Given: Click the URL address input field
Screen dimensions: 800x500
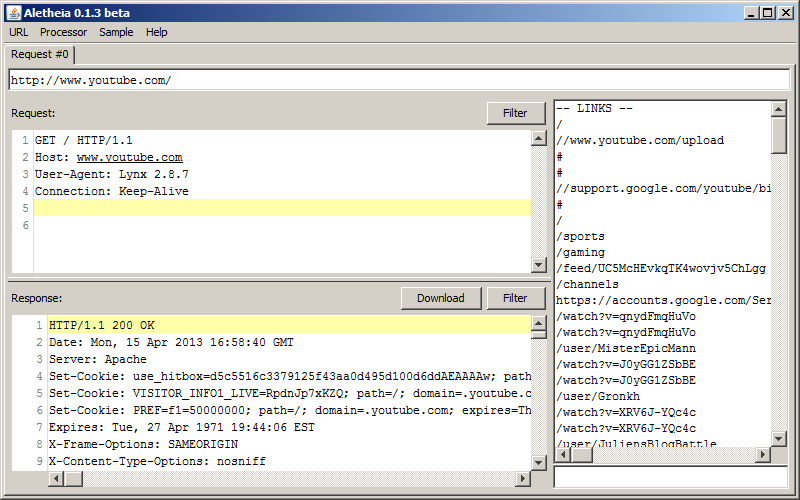Looking at the screenshot, I should tap(399, 80).
